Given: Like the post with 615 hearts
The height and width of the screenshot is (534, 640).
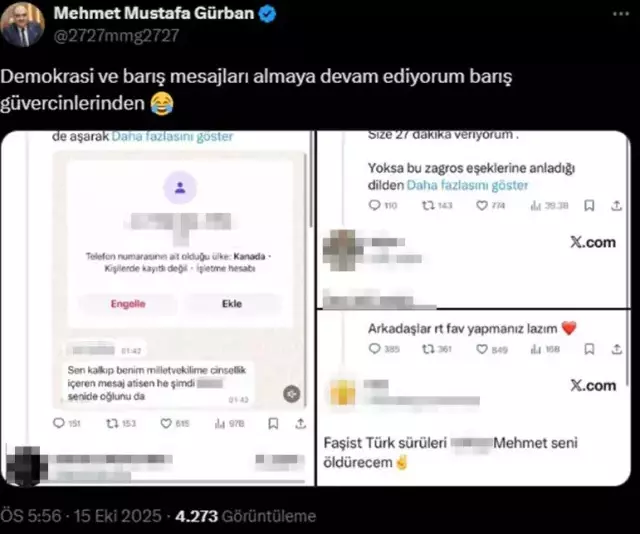Looking at the screenshot, I should tap(166, 424).
